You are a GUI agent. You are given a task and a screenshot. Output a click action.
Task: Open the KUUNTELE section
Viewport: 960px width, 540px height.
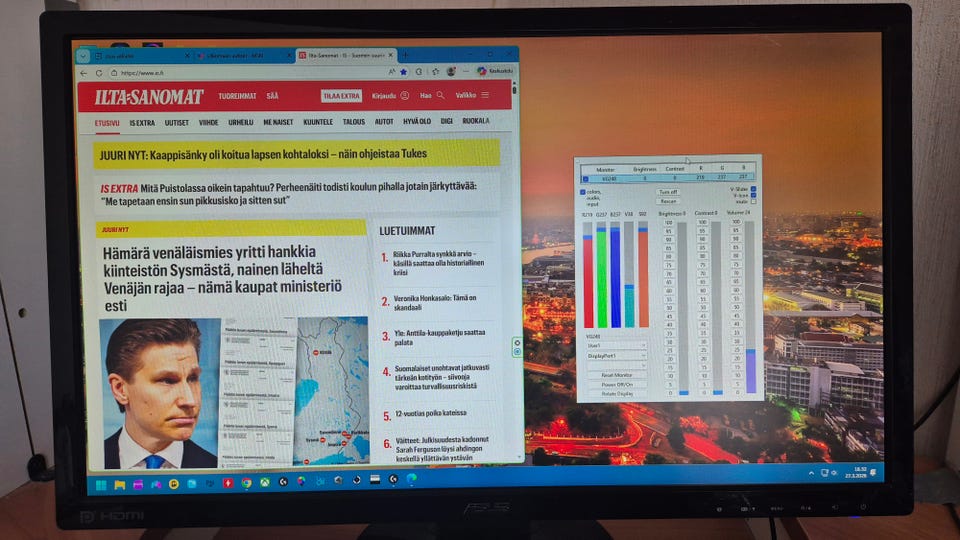(318, 122)
